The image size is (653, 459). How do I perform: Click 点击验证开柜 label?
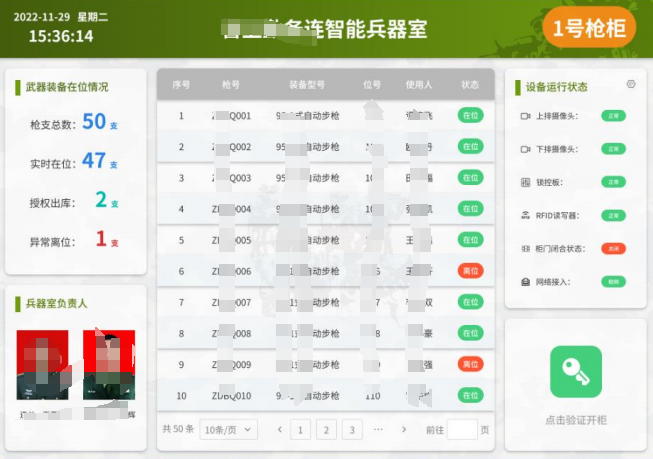click(x=576, y=420)
